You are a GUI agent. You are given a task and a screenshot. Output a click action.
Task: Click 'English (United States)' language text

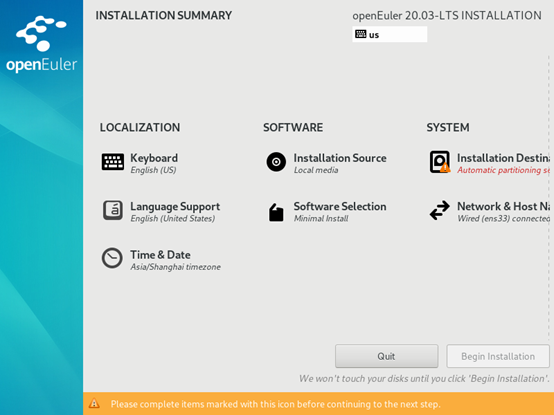(x=173, y=219)
